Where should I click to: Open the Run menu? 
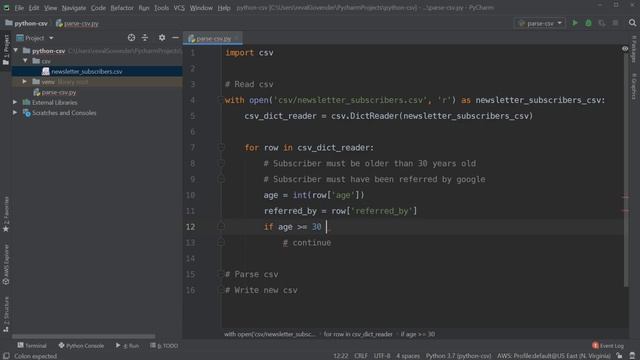tap(144, 8)
